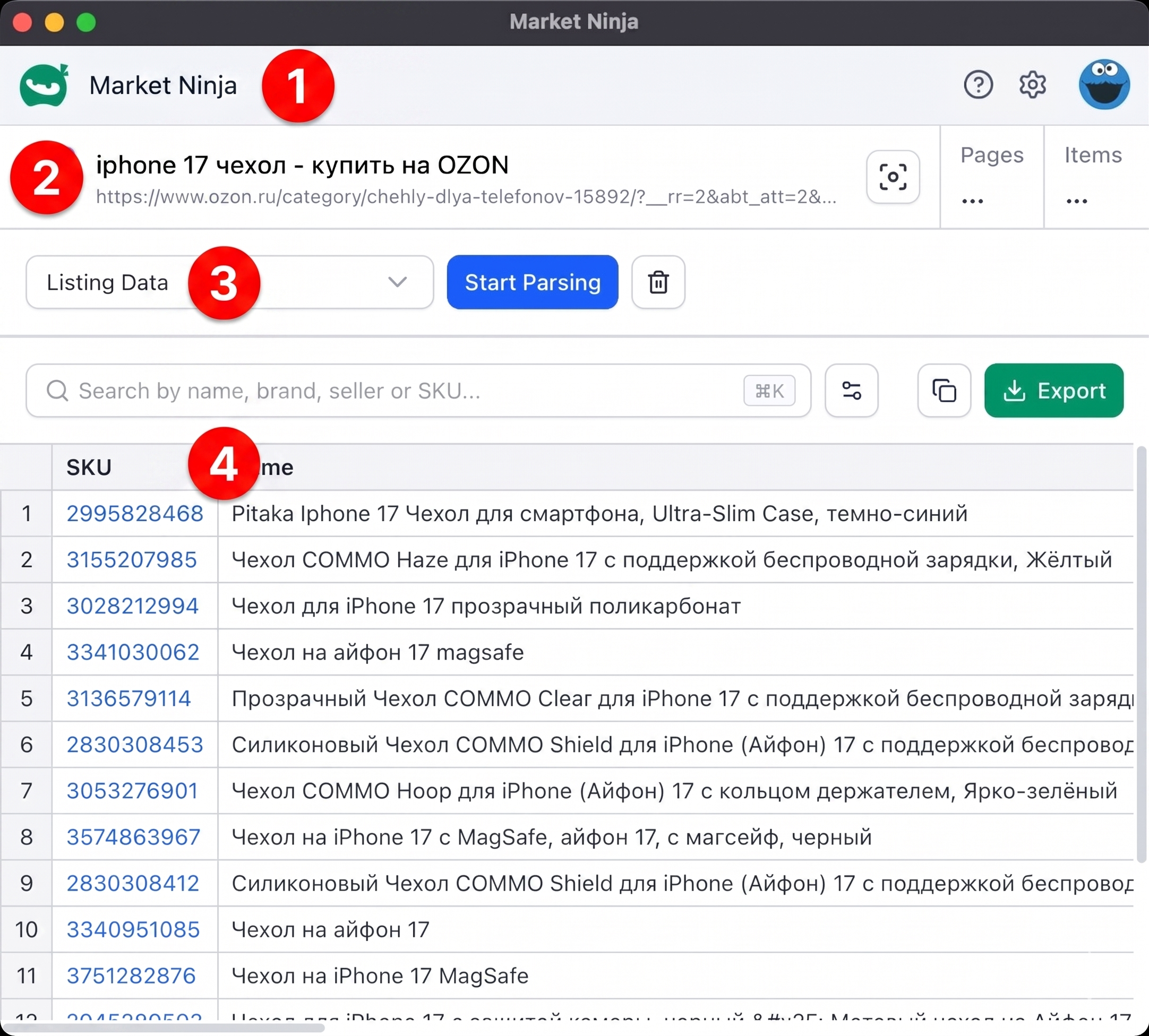Open SKU link 2995828468
Viewport: 1149px width, 1036px height.
tap(135, 513)
